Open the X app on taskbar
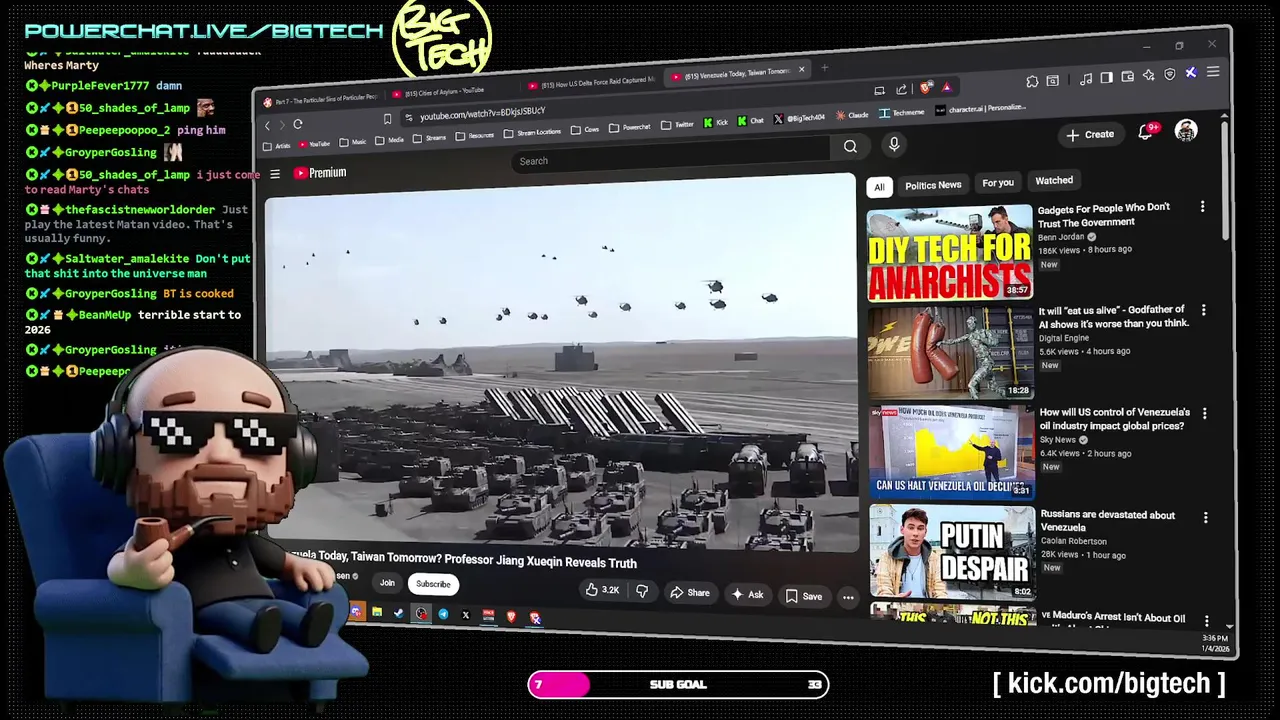The image size is (1280, 720). click(x=466, y=615)
